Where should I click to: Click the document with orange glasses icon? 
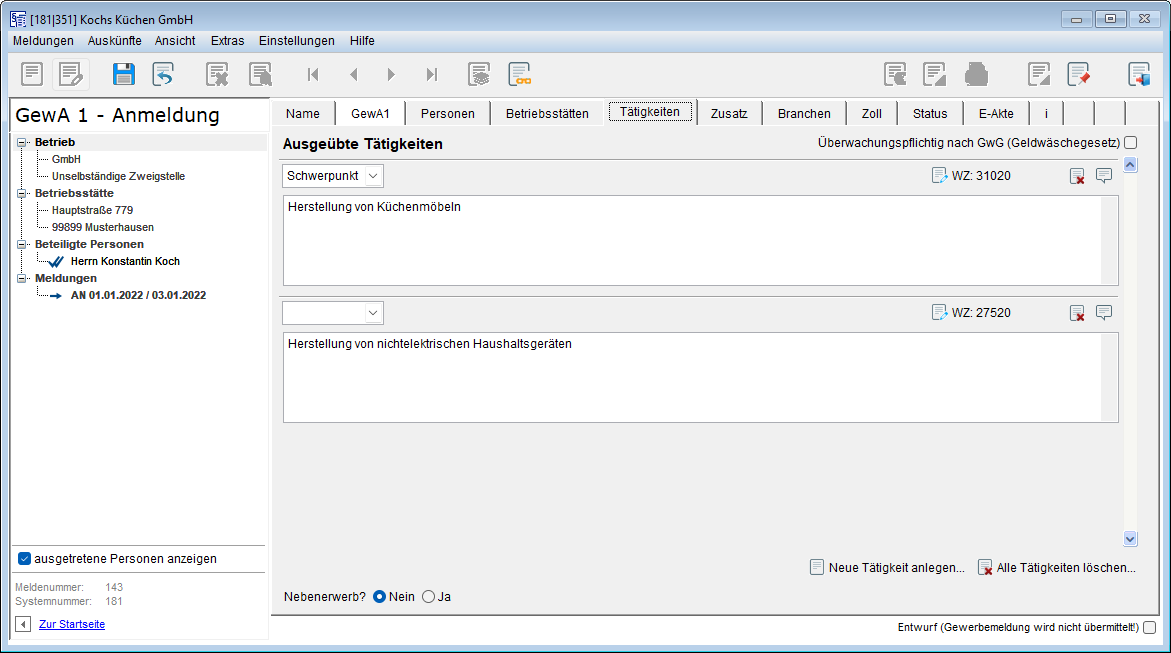pos(519,74)
